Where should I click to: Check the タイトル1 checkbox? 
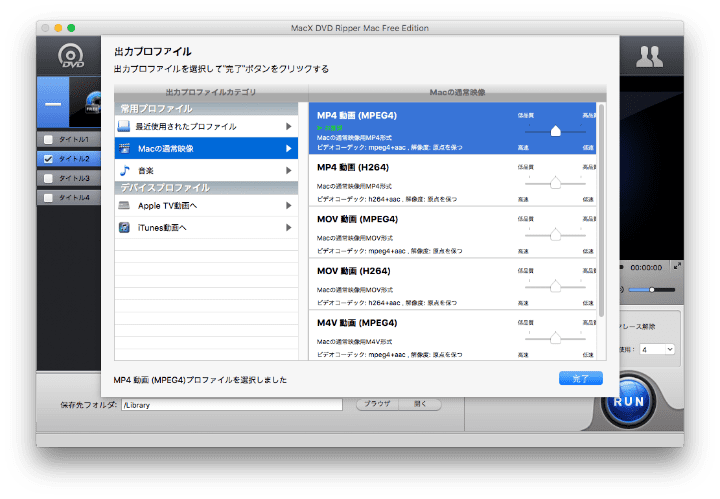click(48, 139)
